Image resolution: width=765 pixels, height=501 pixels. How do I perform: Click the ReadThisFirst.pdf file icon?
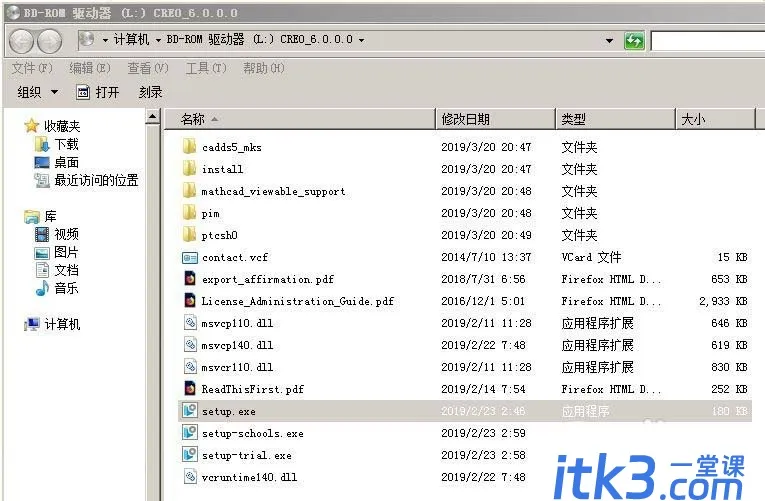pos(190,388)
